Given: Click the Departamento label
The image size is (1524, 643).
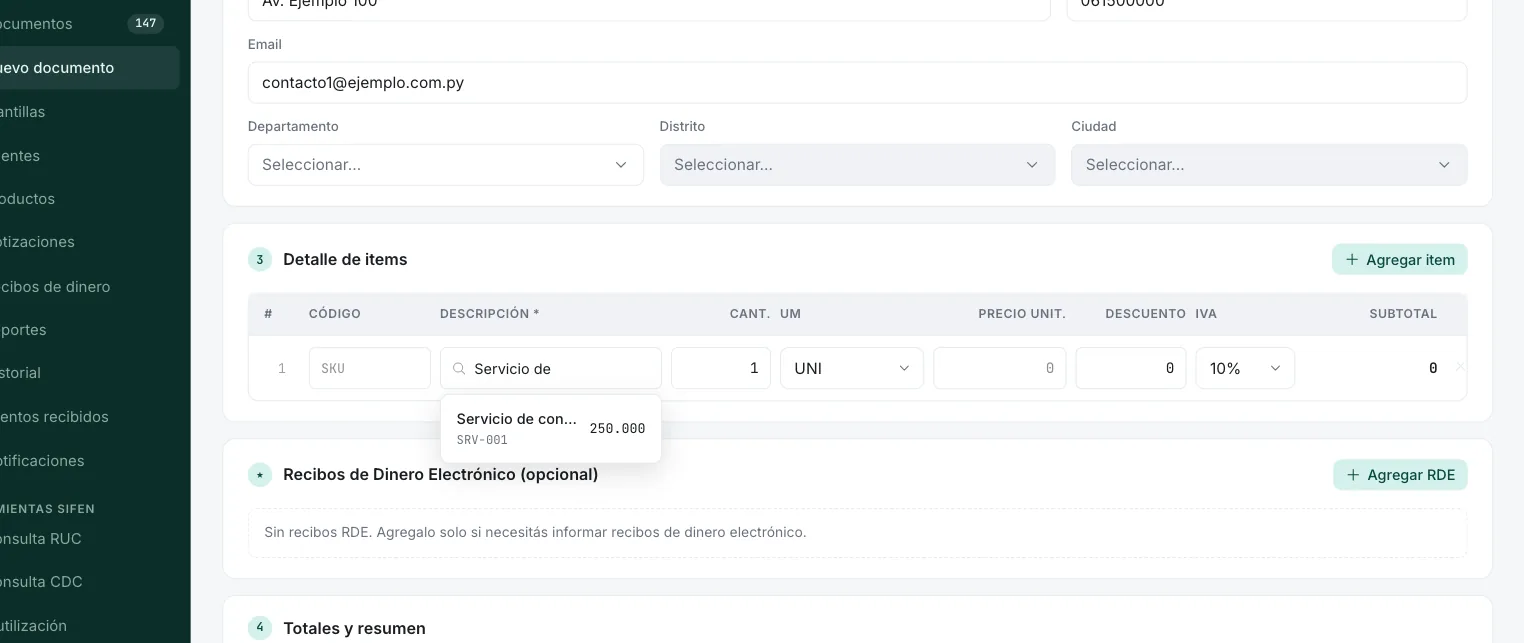Looking at the screenshot, I should [293, 126].
